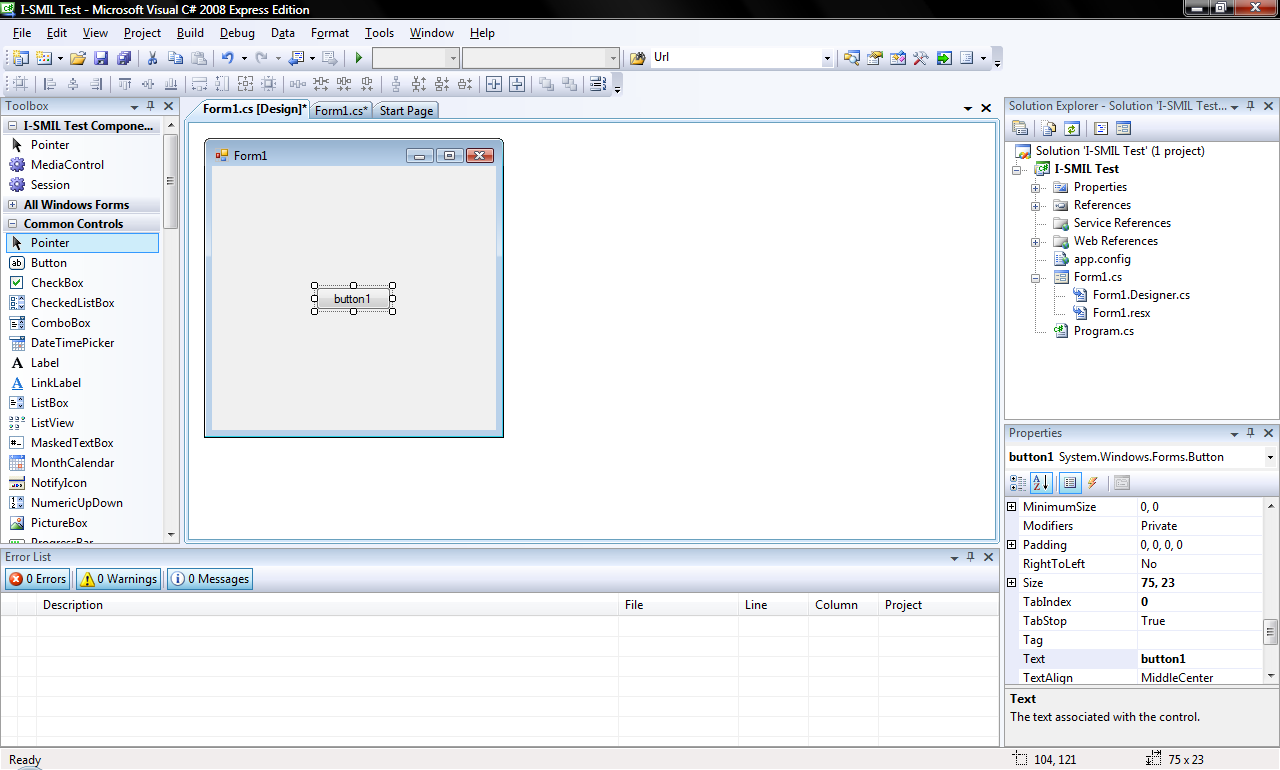This screenshot has height=770, width=1280.
Task: Click the Find in Files icon beside Url
Action: point(637,58)
